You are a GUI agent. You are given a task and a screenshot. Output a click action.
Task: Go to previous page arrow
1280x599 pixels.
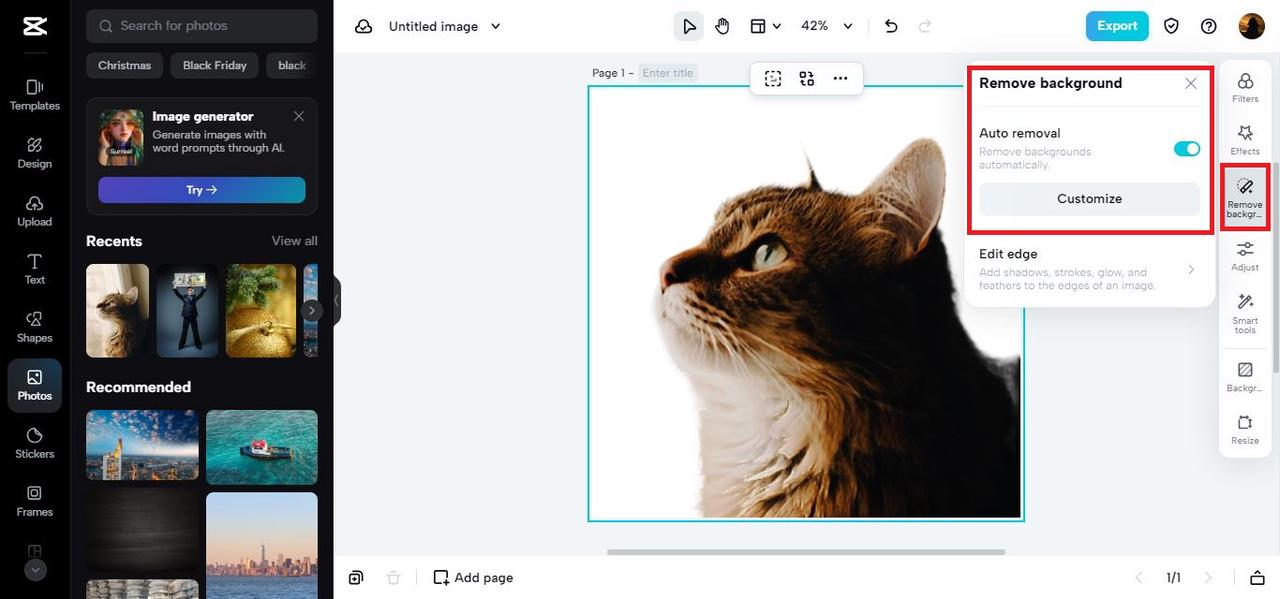tap(1138, 578)
